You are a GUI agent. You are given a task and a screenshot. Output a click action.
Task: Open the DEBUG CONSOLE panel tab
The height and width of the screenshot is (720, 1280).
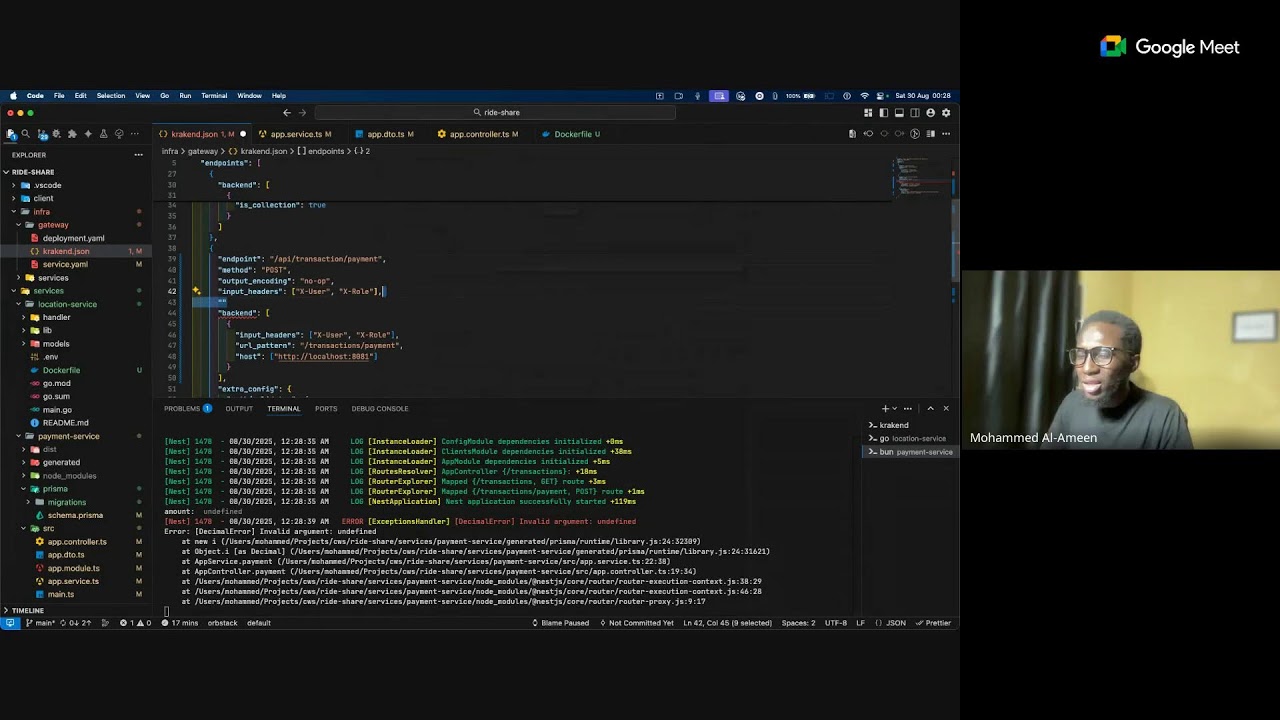tap(380, 408)
